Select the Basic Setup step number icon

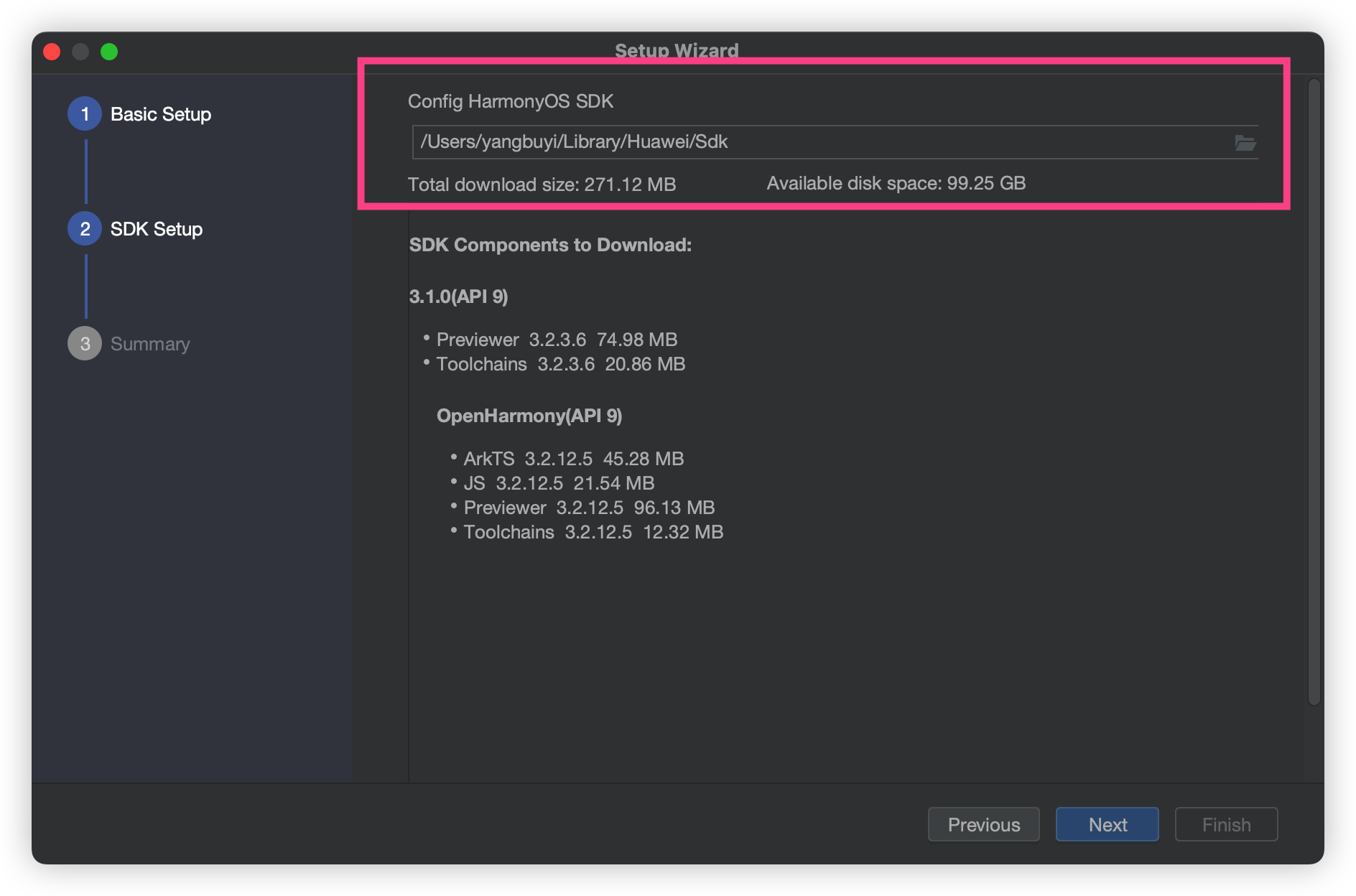(x=85, y=114)
